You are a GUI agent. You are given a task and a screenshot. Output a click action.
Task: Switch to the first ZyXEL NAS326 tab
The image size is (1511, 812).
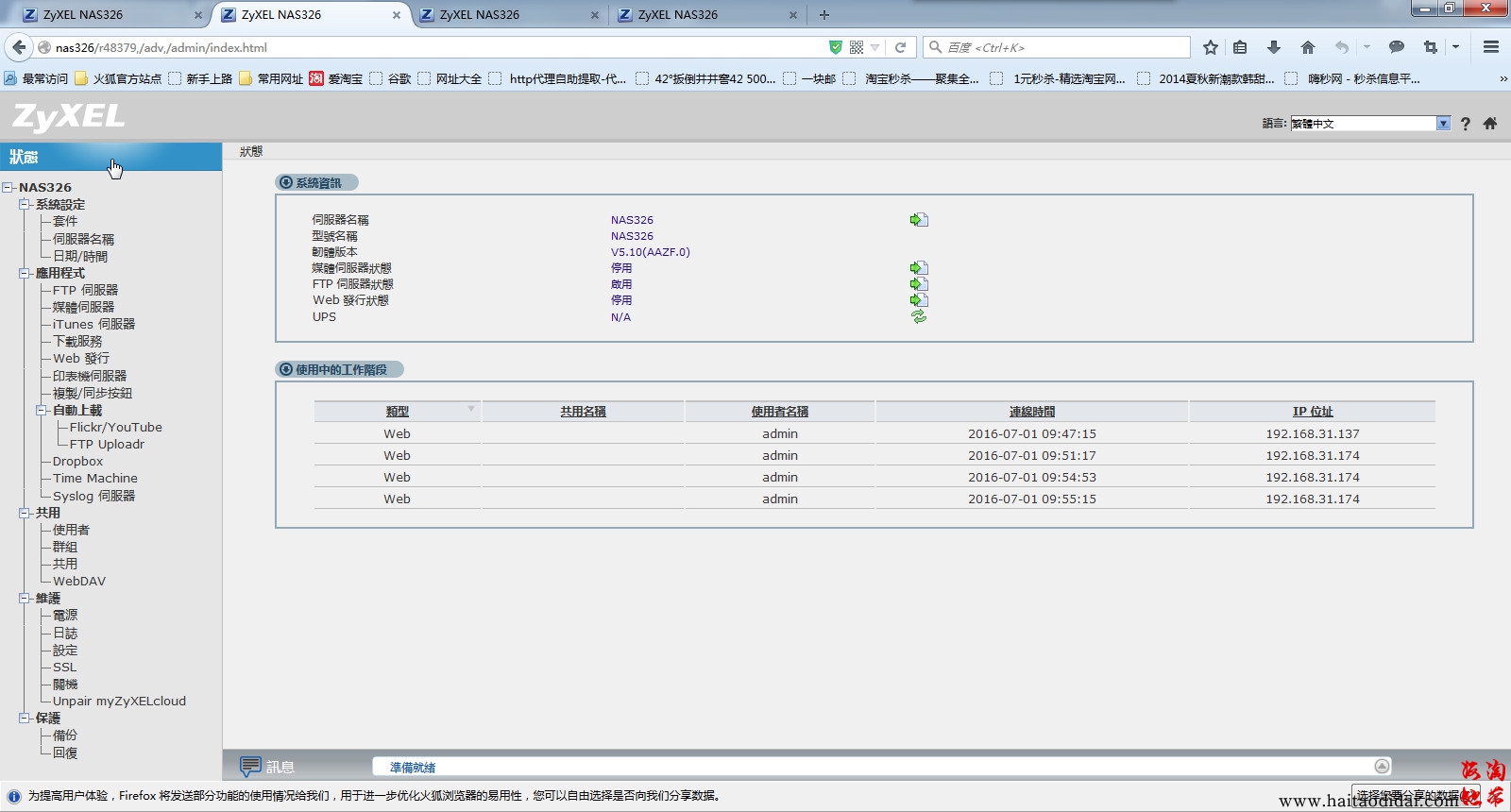point(109,14)
